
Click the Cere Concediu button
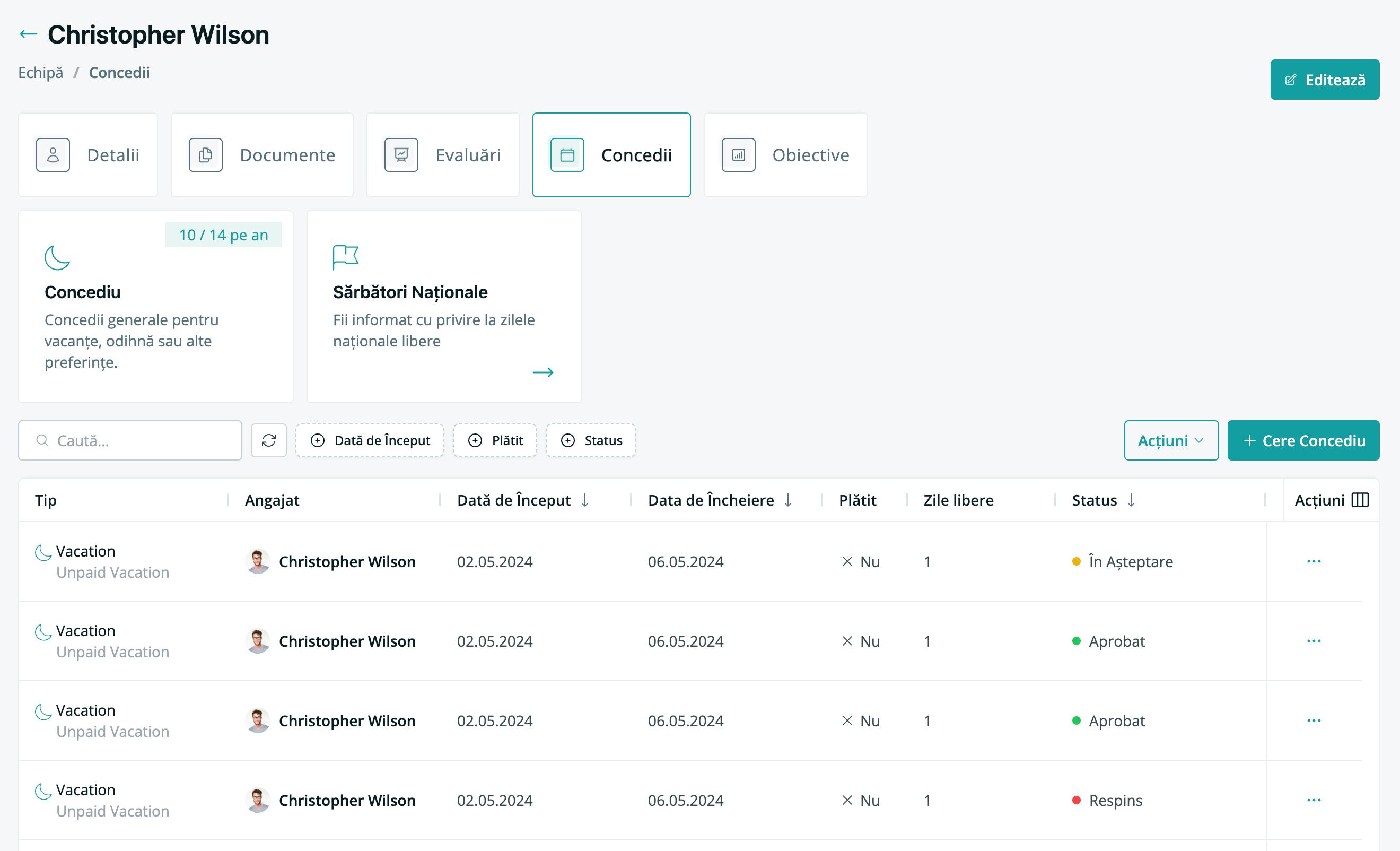pos(1303,440)
